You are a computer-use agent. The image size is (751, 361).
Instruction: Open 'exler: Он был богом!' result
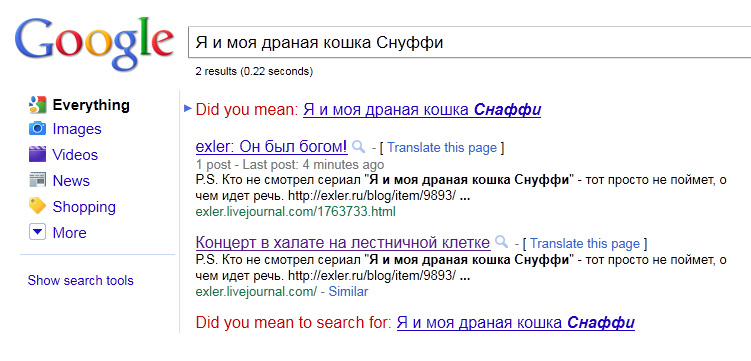coord(272,147)
